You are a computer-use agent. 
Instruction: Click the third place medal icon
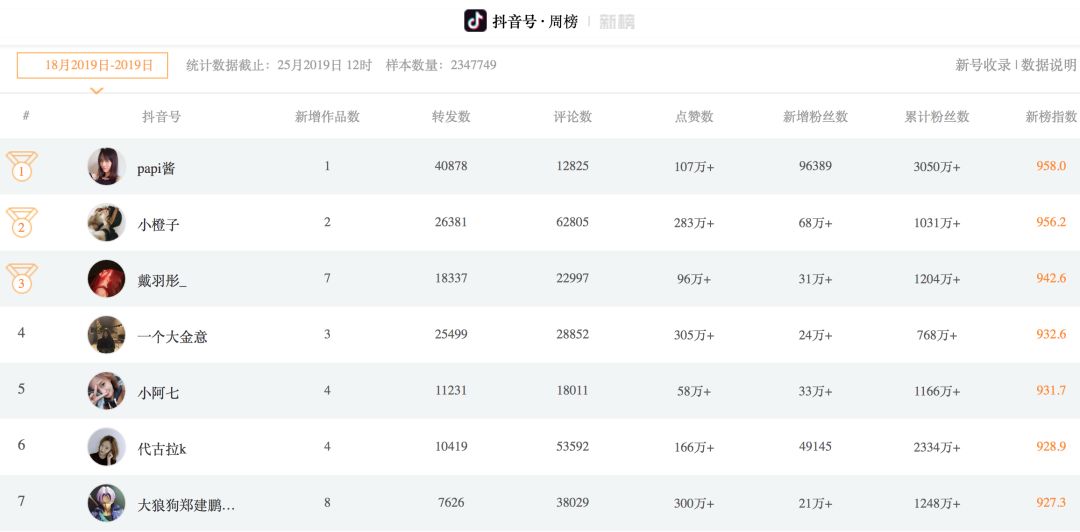(x=21, y=278)
